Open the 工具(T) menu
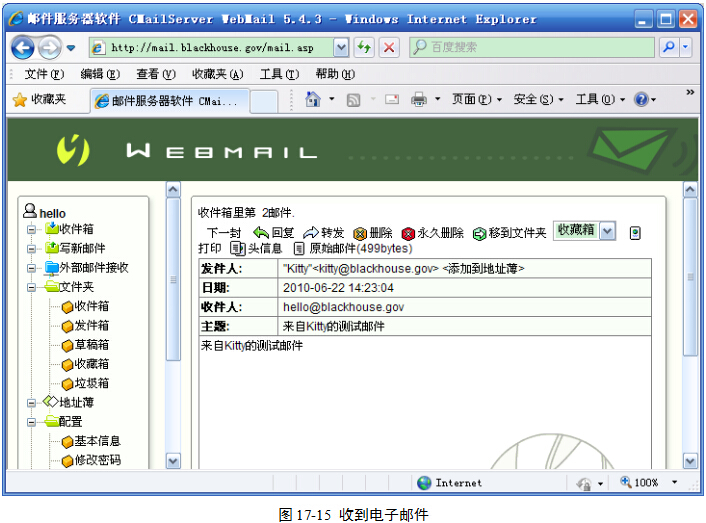 point(279,74)
